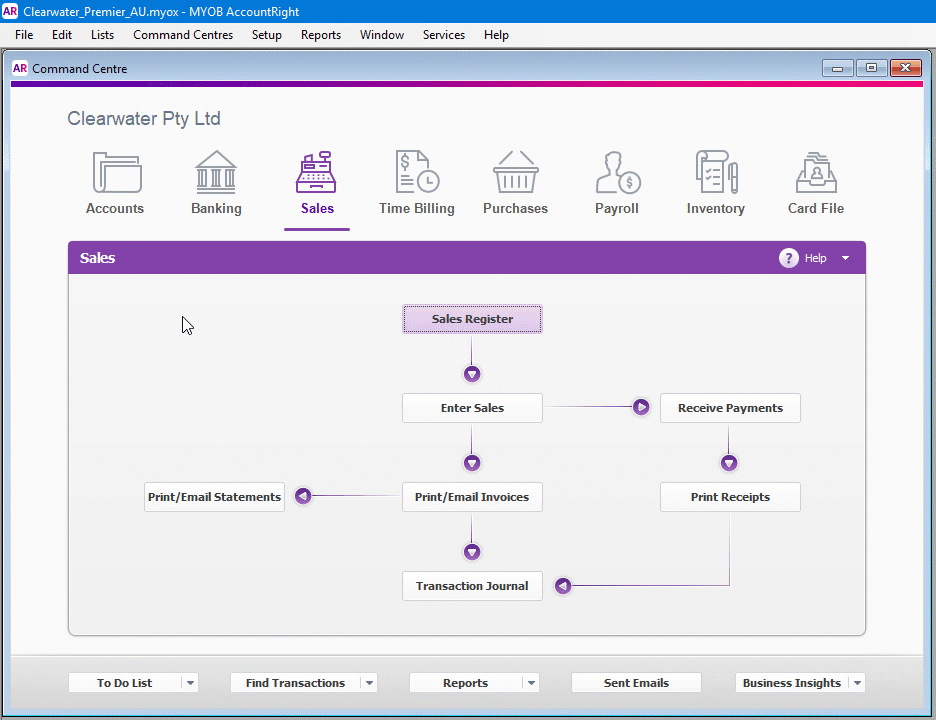Click the Enter Sales button
Screen dimensions: 936x720
point(472,408)
